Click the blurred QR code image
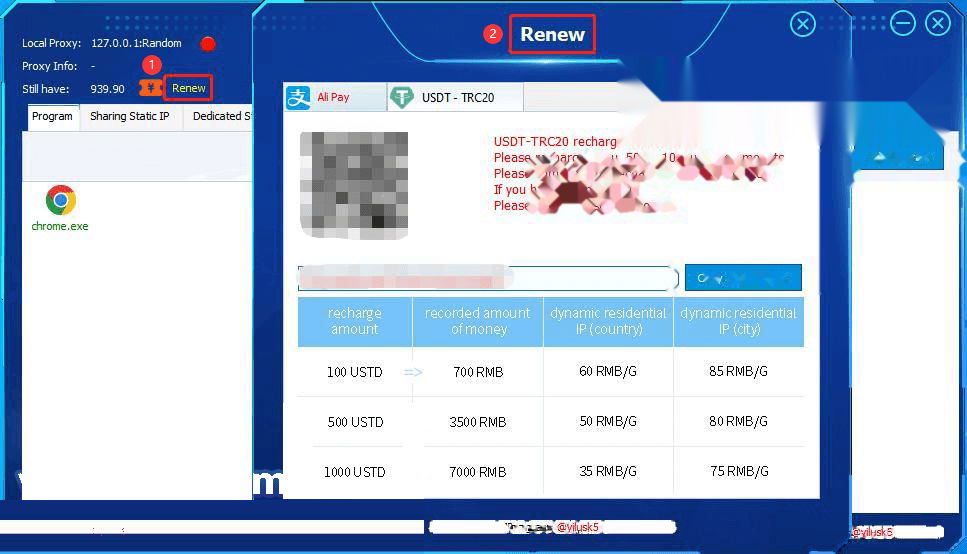967x554 pixels. click(354, 185)
